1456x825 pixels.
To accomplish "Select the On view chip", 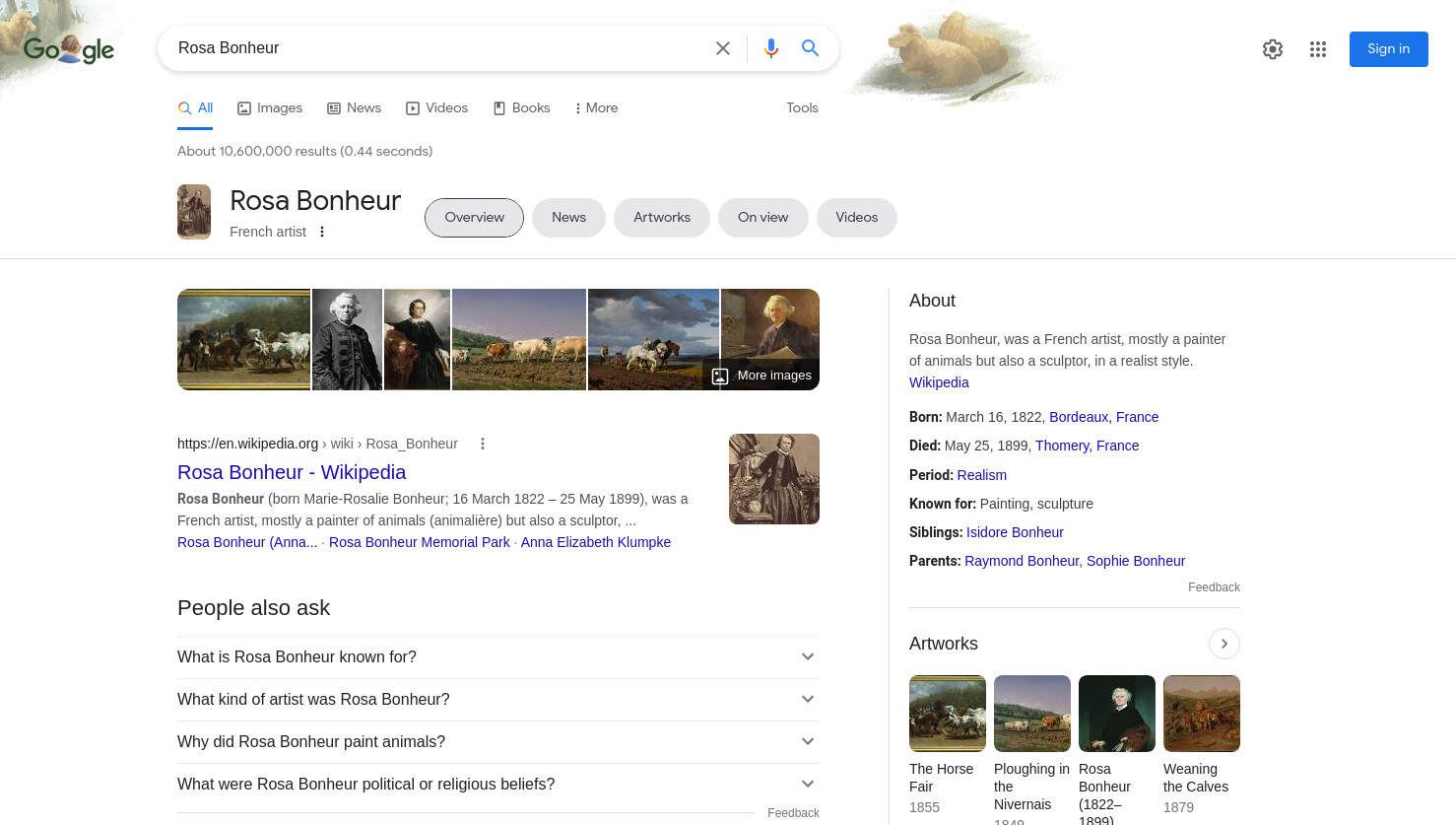I will 762,218.
